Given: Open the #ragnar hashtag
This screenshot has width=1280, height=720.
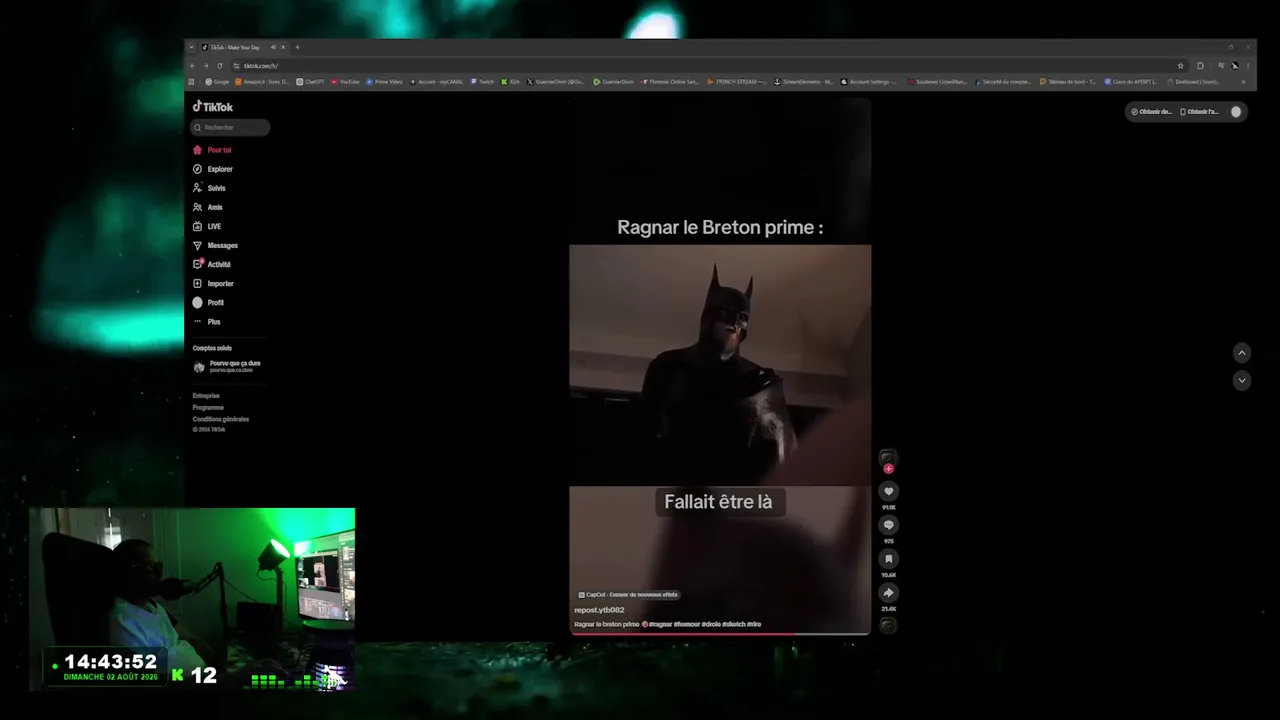Looking at the screenshot, I should (x=660, y=624).
